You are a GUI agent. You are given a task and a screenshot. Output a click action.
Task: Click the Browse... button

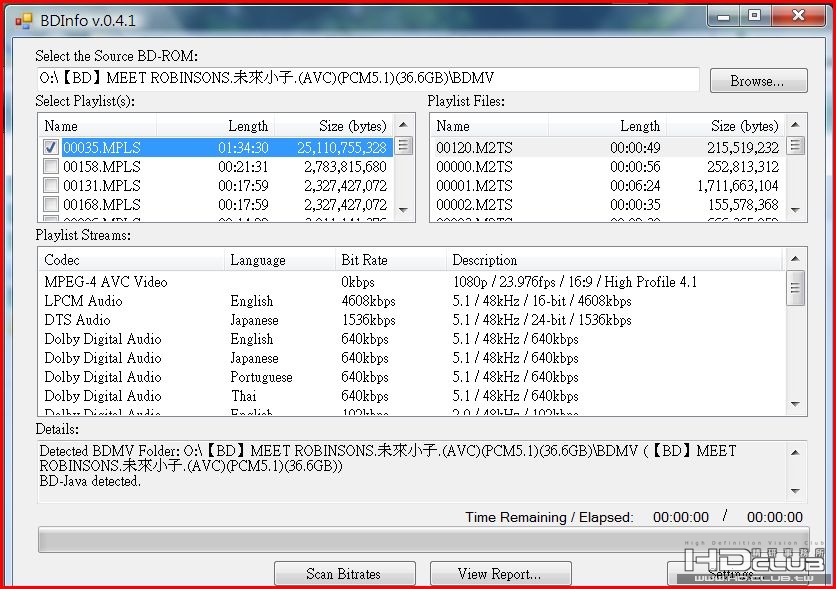click(x=758, y=81)
